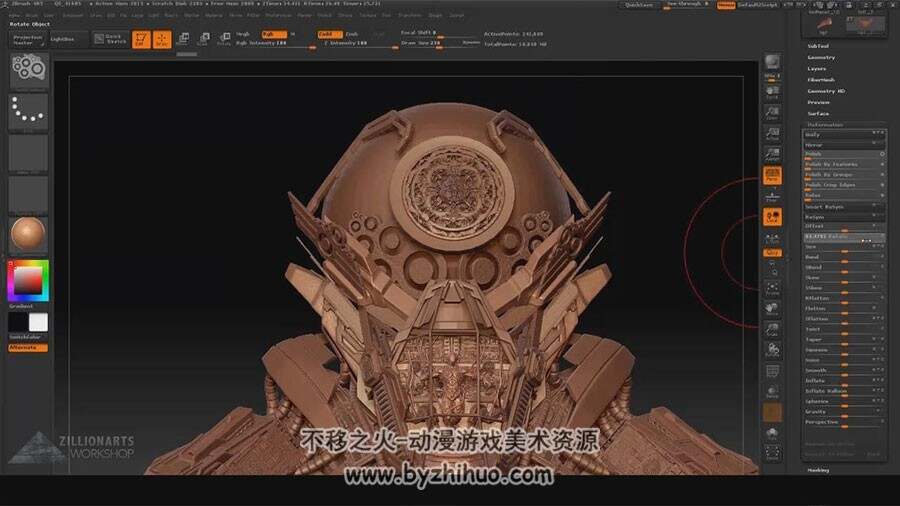This screenshot has width=900, height=506.
Task: Toggle Floor grid button
Action: point(772,197)
